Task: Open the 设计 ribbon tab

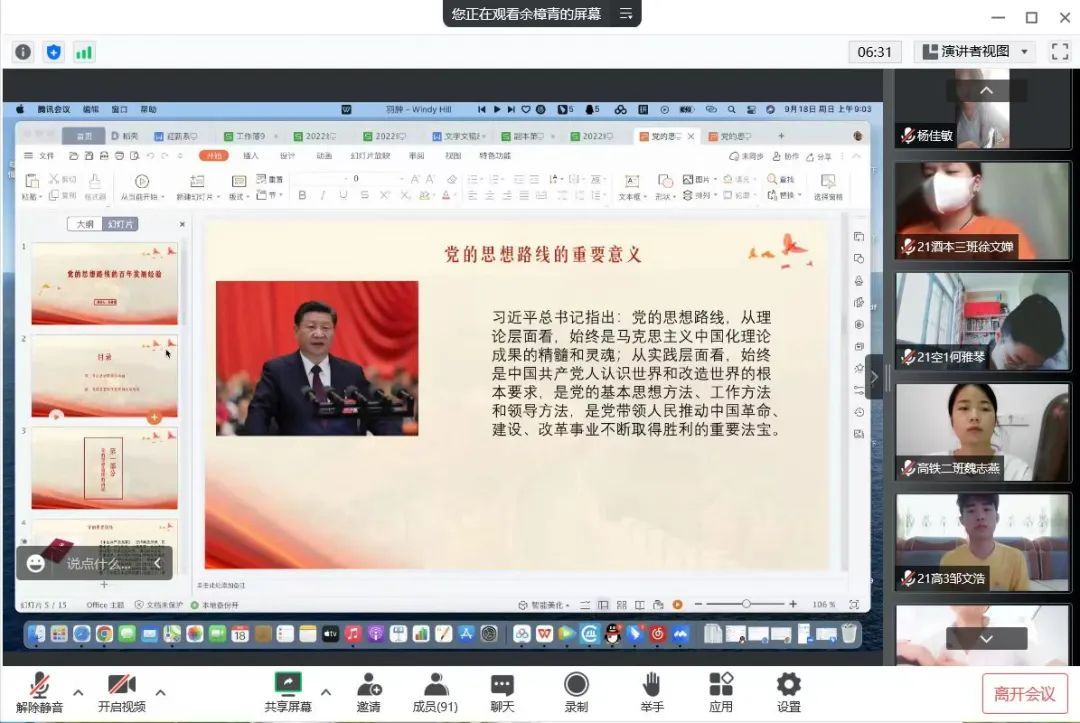Action: click(287, 156)
